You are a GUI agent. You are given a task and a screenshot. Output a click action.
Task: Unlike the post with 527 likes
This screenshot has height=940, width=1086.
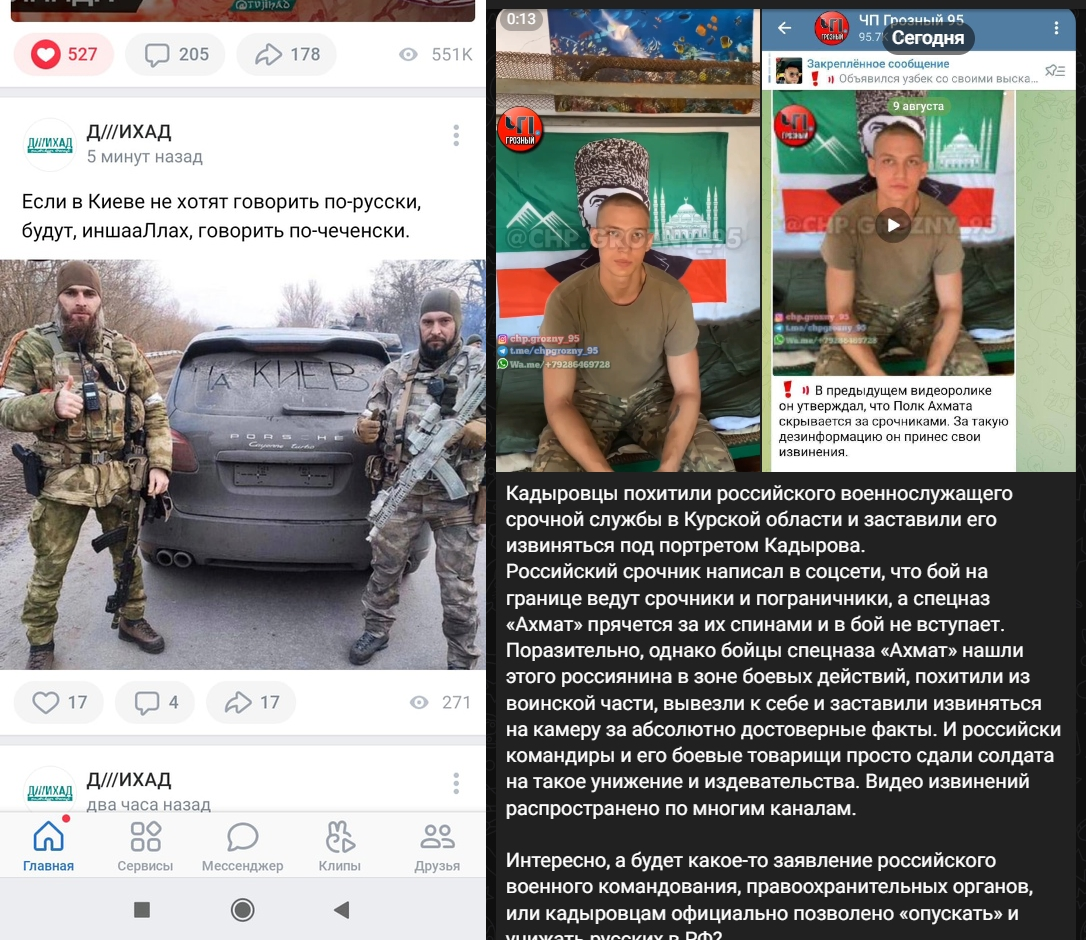coord(64,54)
